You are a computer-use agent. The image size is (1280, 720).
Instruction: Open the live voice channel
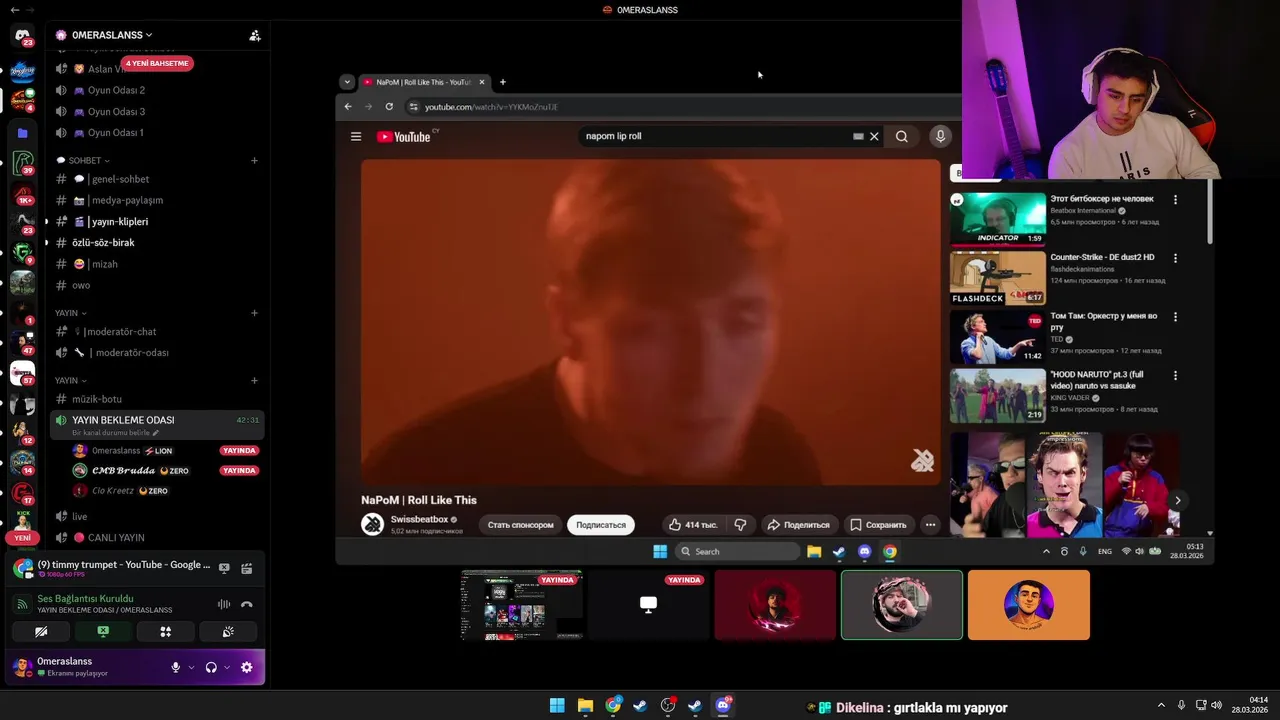157,516
